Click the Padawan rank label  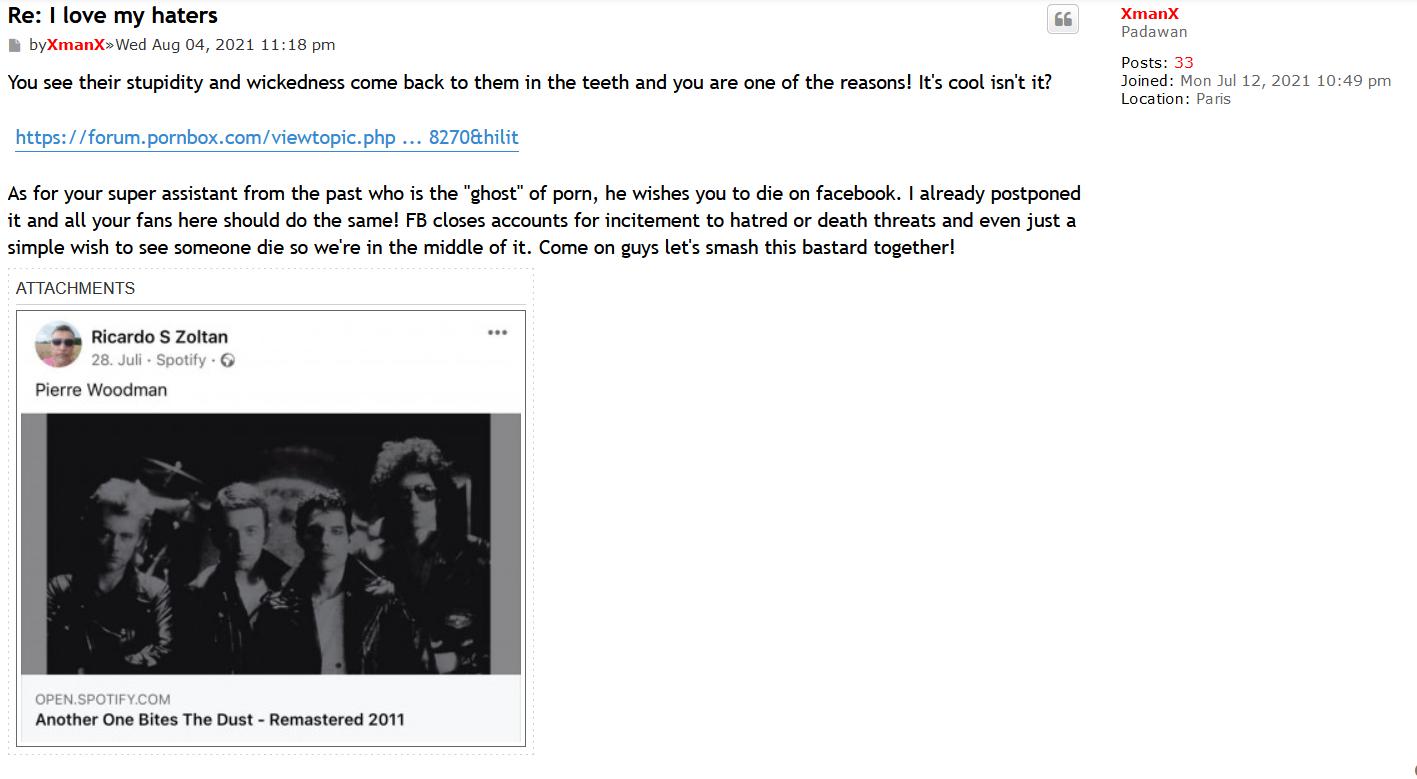click(1154, 32)
